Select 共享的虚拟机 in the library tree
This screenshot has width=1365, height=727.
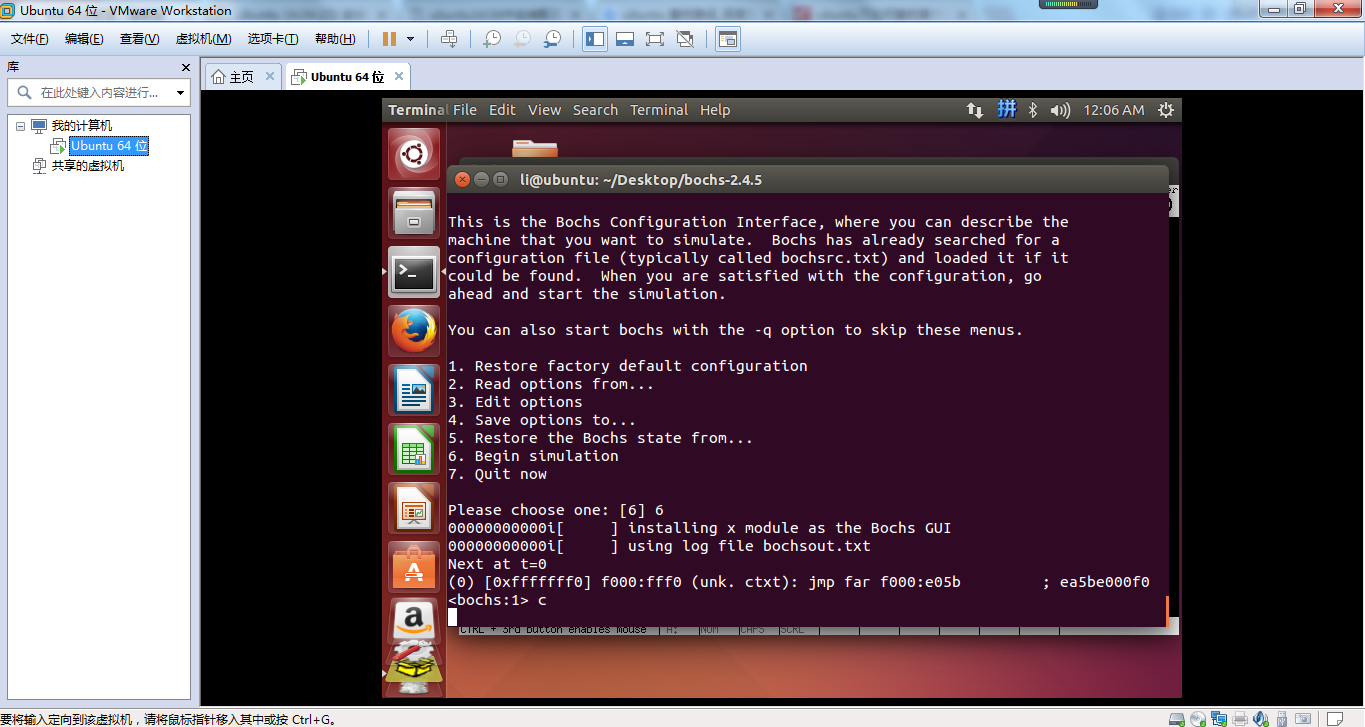tap(88, 166)
